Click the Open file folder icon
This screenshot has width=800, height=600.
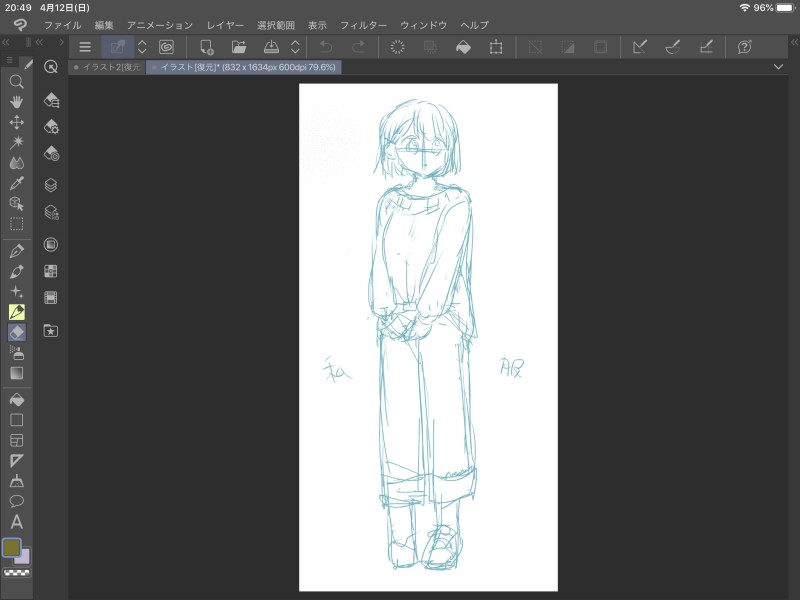coord(239,46)
